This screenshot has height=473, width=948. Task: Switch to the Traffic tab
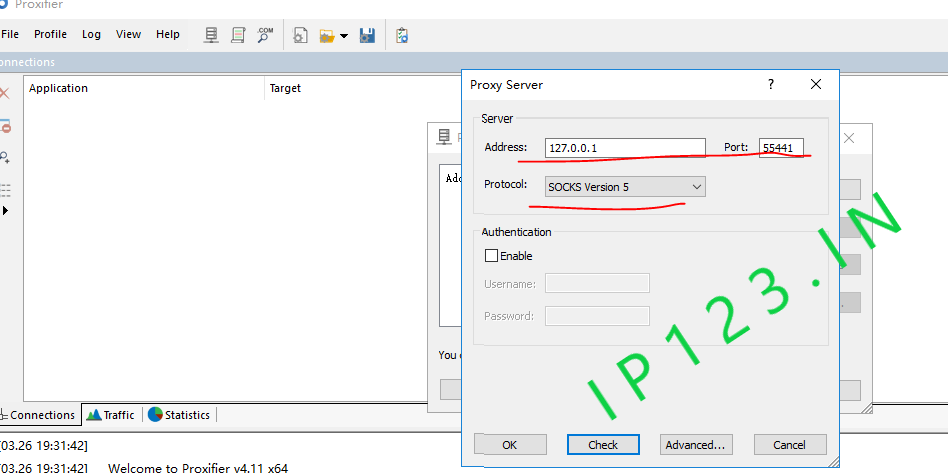pos(111,415)
